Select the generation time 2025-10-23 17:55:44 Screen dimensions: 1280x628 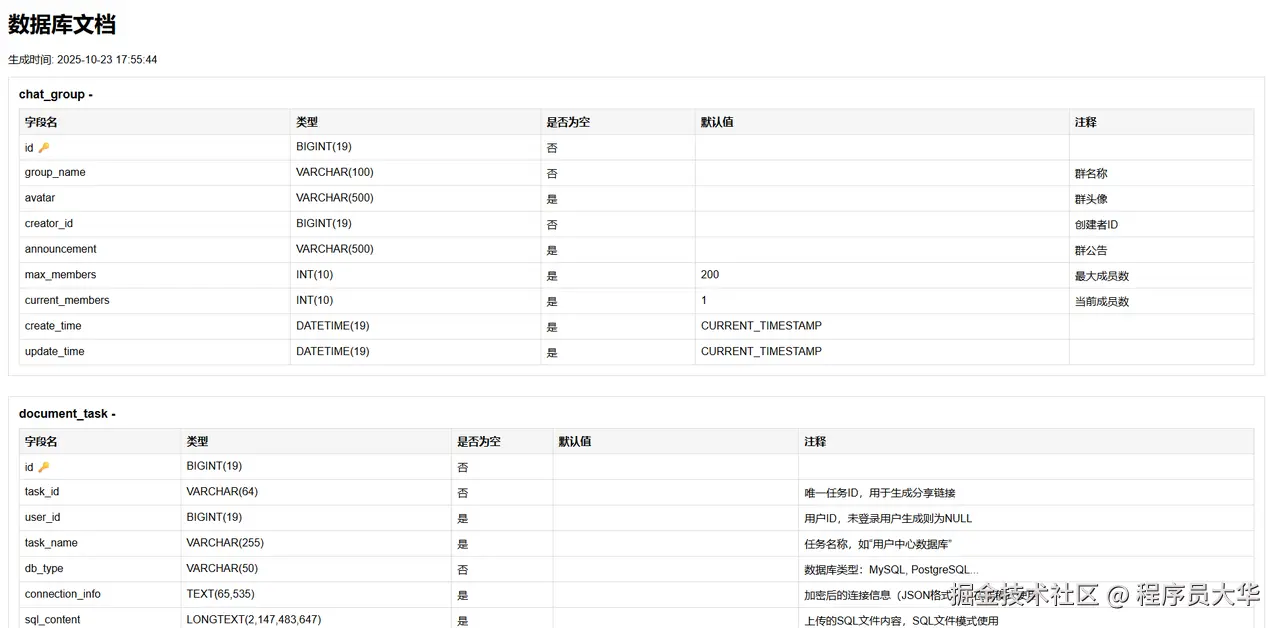pos(107,60)
